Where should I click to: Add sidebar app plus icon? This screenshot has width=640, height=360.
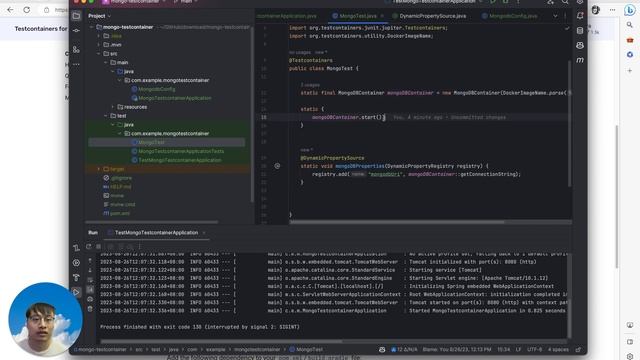click(630, 71)
